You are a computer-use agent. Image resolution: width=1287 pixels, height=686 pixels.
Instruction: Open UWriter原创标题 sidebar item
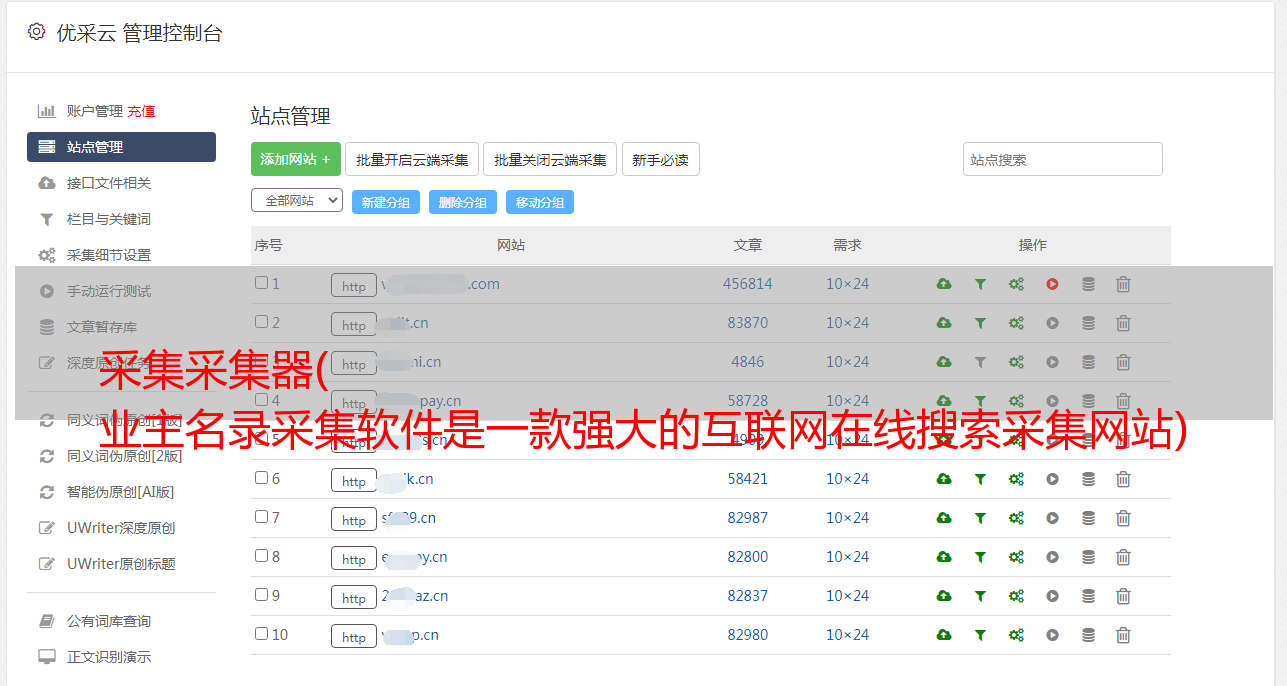(121, 564)
